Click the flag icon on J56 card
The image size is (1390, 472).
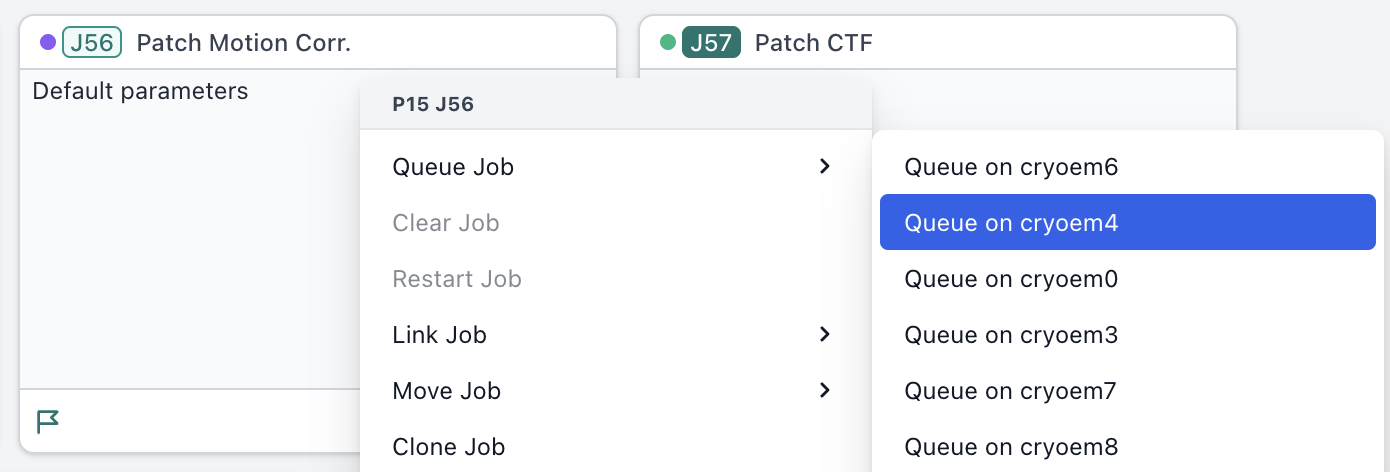tap(47, 421)
